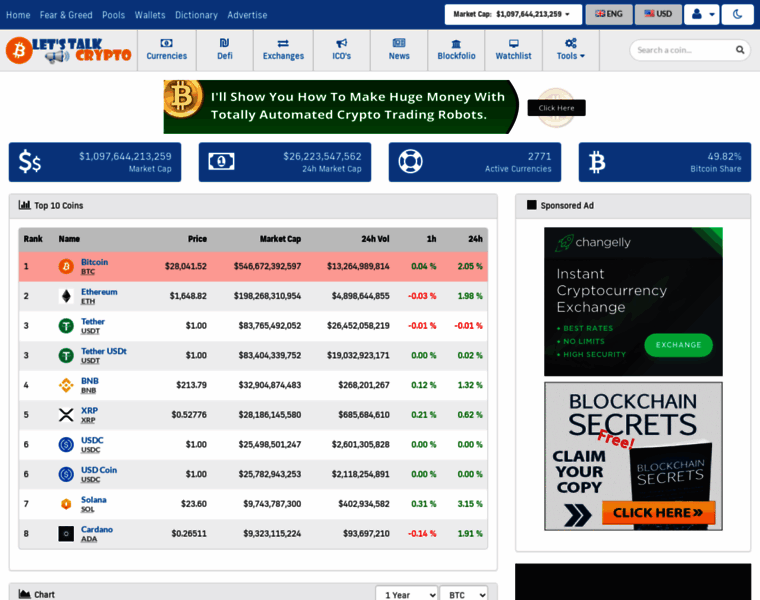Open the Ethereum coin link
The image size is (760, 600).
coord(99,292)
